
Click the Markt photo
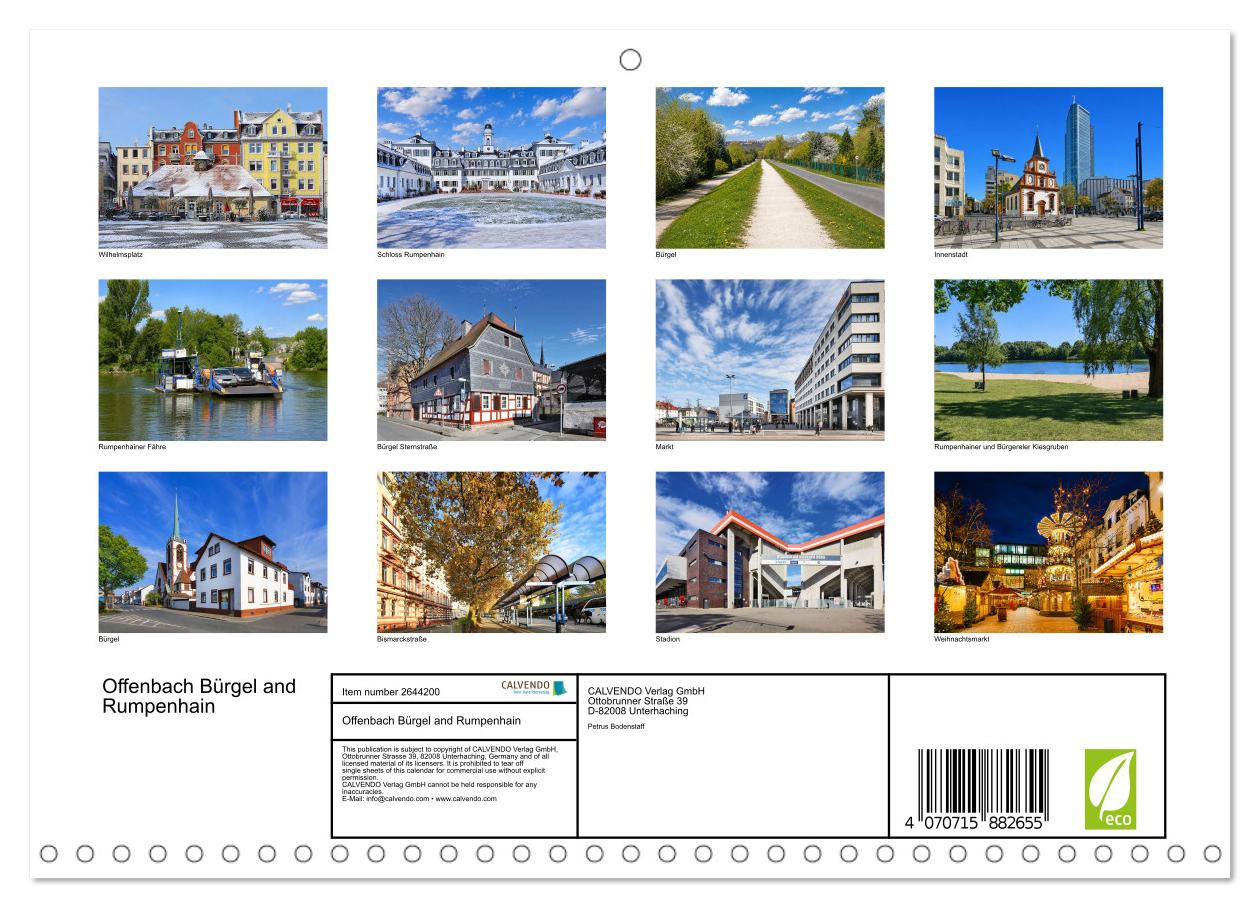(770, 360)
